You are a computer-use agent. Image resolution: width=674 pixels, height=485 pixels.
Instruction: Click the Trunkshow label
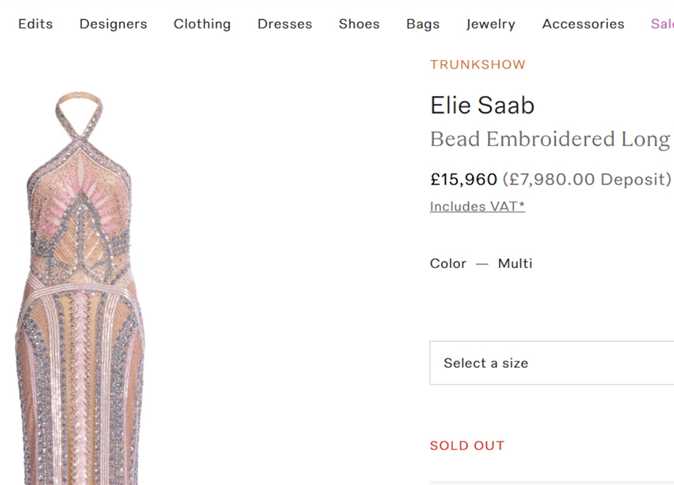(478, 65)
